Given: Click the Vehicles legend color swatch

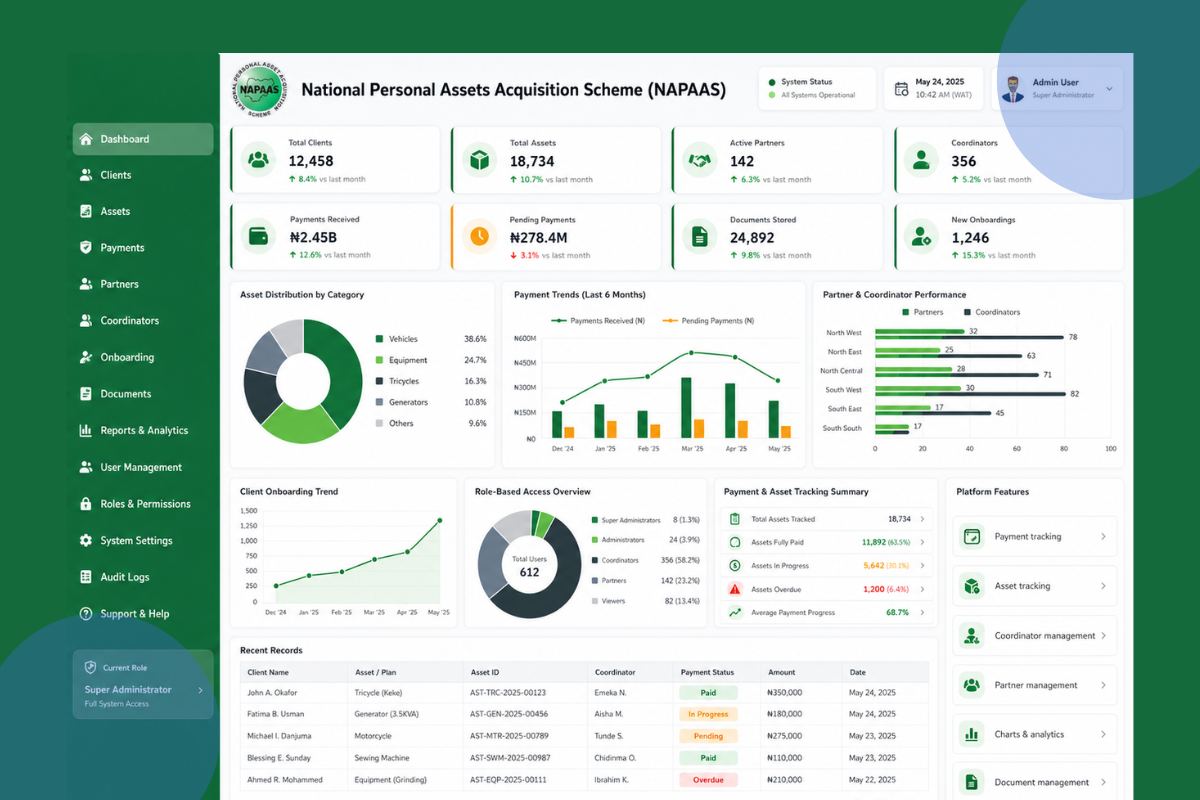Looking at the screenshot, I should click(379, 339).
